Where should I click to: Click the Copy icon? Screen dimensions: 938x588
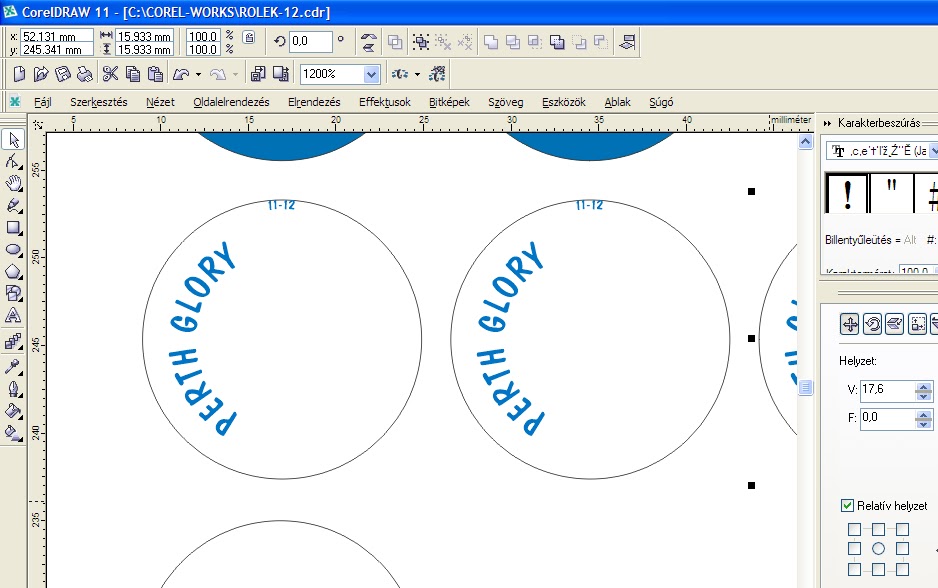tap(133, 74)
